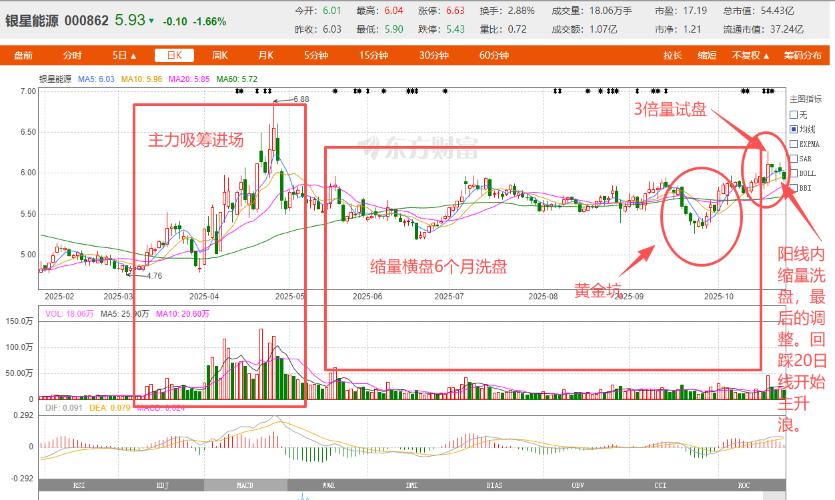This screenshot has height=500, width=835.
Task: Check the 无 main indicator box
Action: tap(793, 114)
